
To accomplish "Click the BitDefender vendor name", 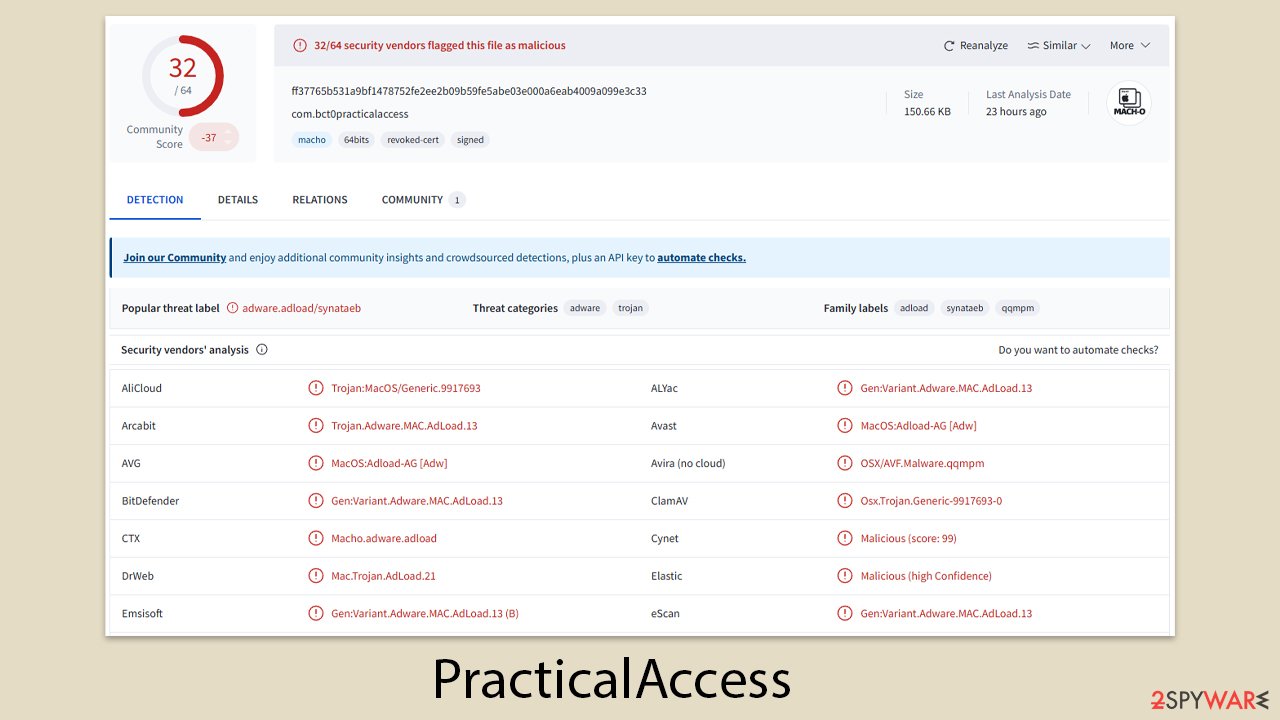I will [x=150, y=501].
